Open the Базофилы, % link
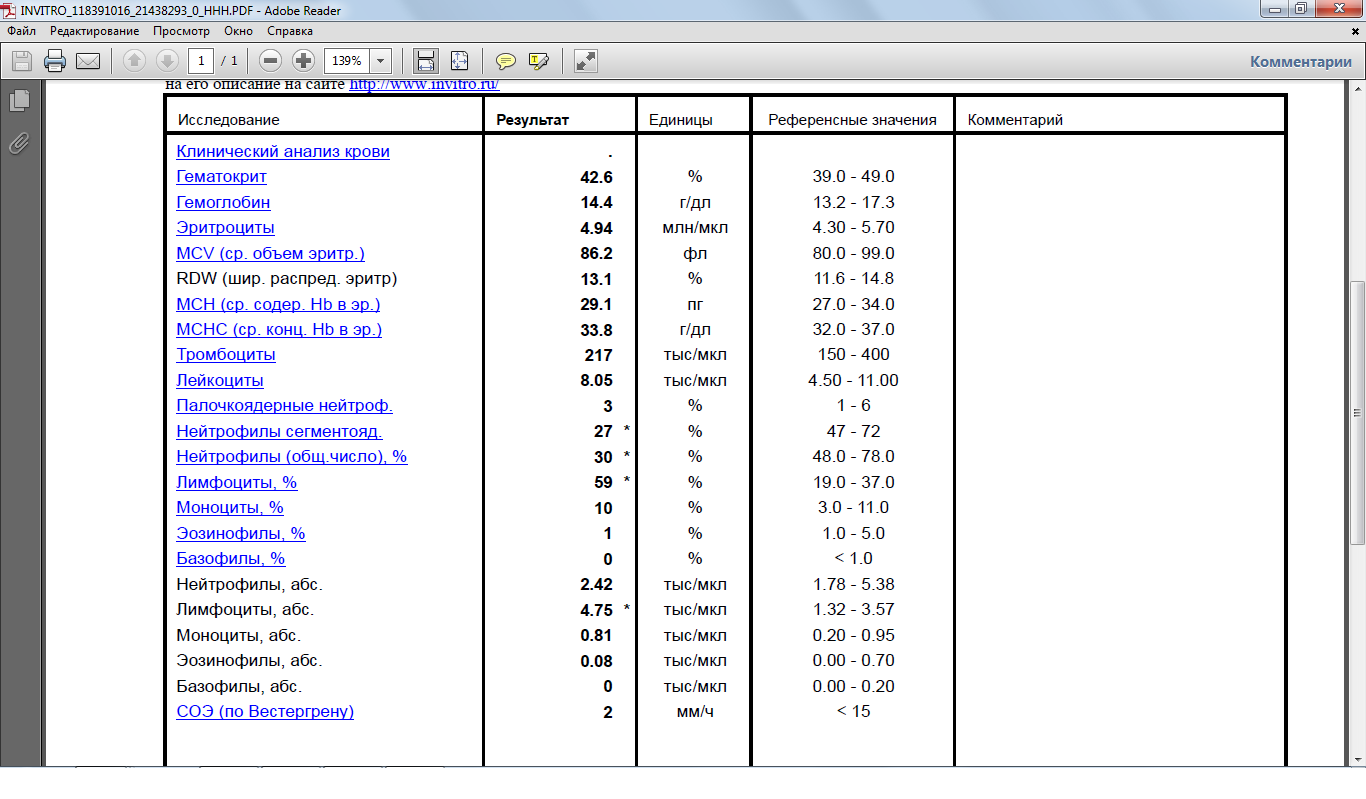This screenshot has height=799, width=1366. [231, 559]
